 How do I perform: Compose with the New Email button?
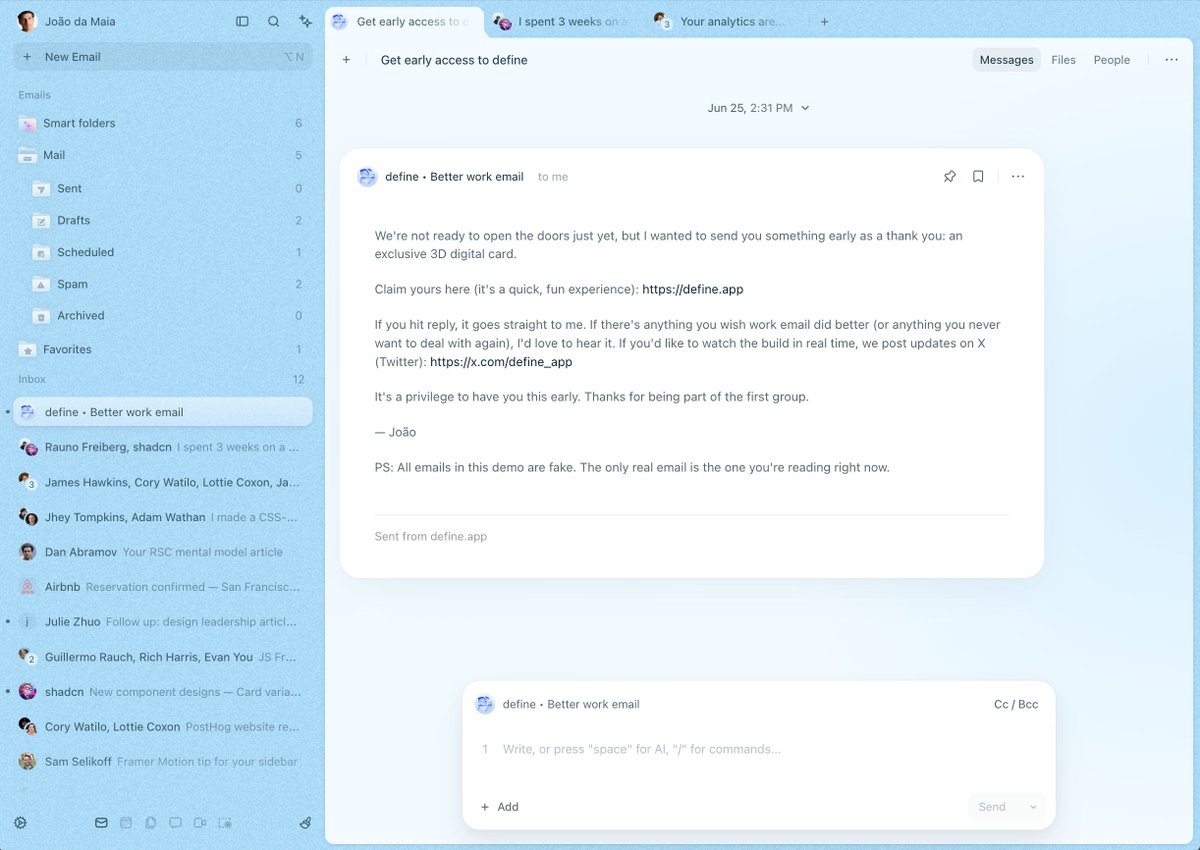(x=162, y=57)
